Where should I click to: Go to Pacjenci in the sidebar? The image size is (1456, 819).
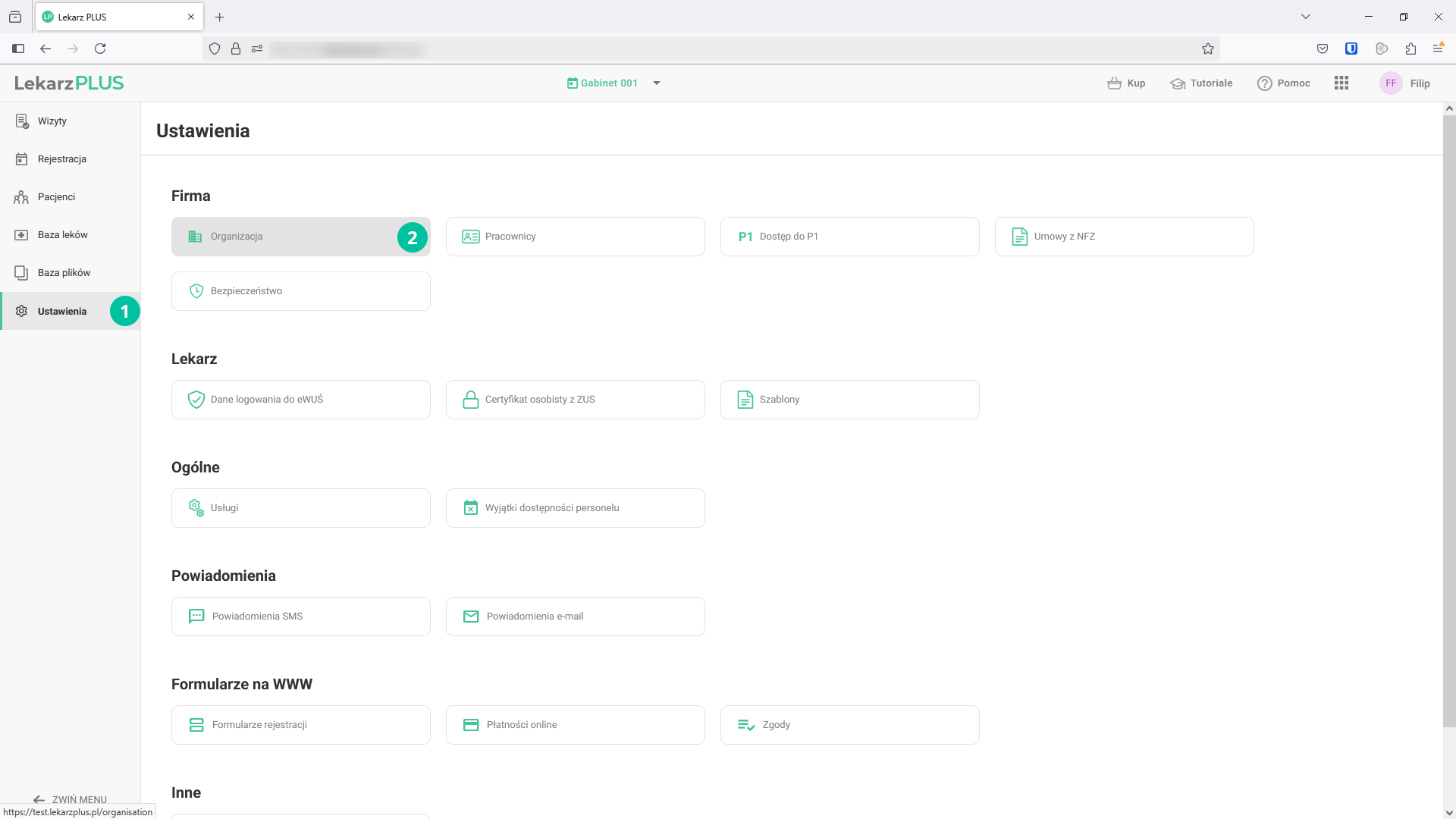tap(56, 197)
